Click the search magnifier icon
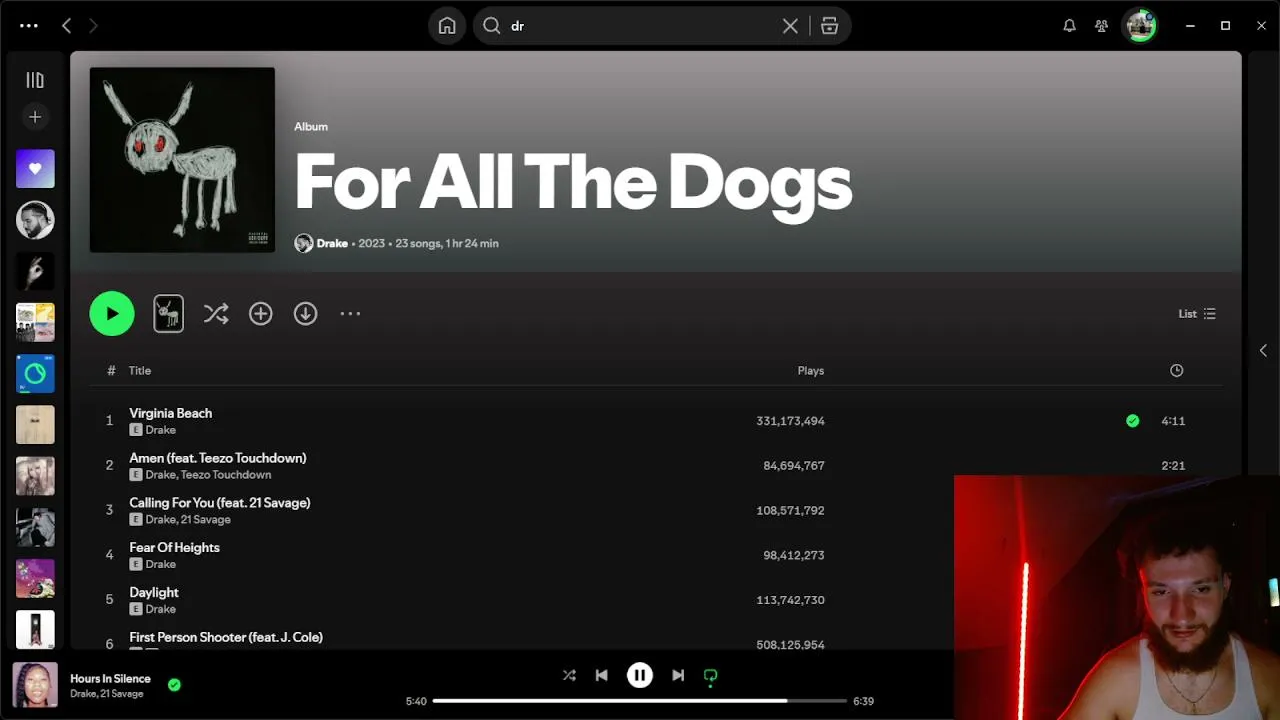 point(492,26)
